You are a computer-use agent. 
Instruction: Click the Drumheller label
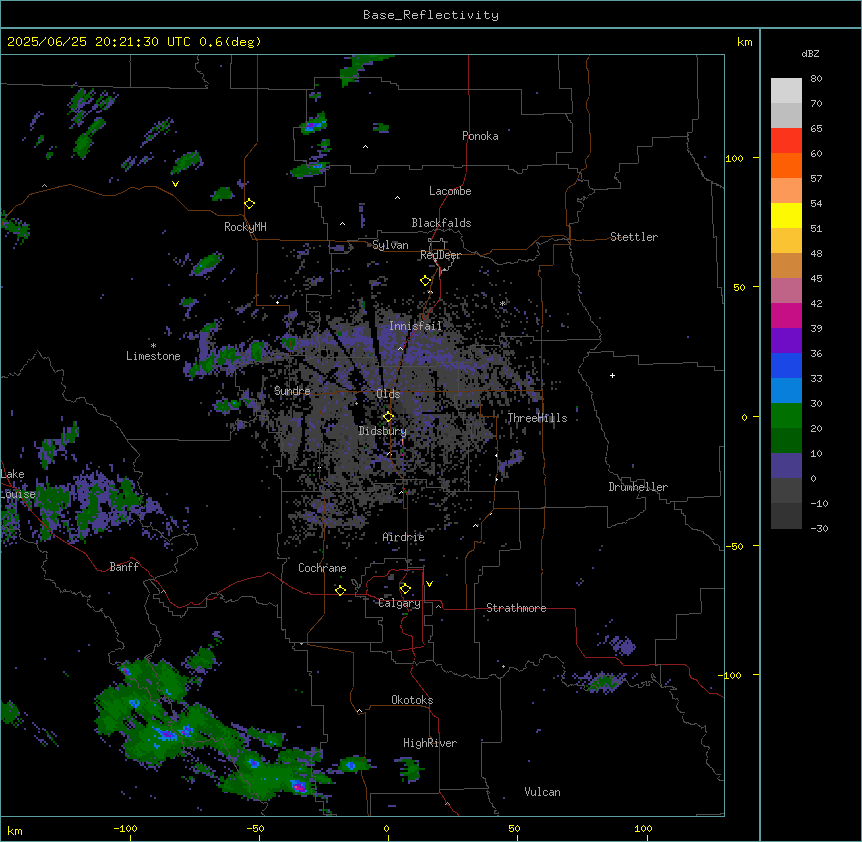pyautogui.click(x=638, y=487)
